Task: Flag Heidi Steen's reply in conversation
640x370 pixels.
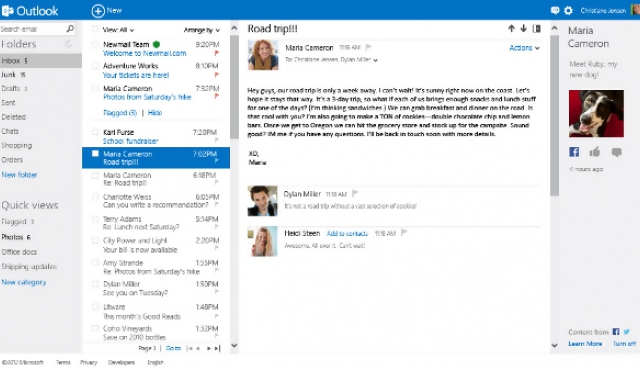Action: click(x=404, y=233)
